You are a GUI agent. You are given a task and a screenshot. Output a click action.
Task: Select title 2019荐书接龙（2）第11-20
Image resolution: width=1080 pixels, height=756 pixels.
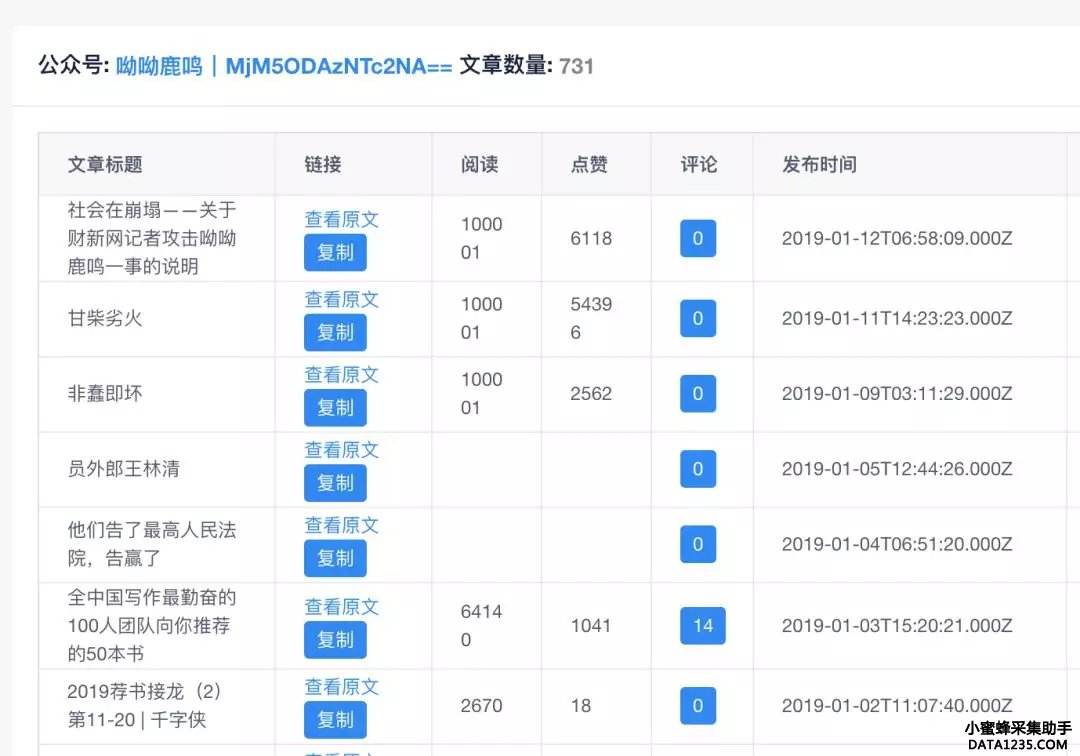tap(144, 706)
